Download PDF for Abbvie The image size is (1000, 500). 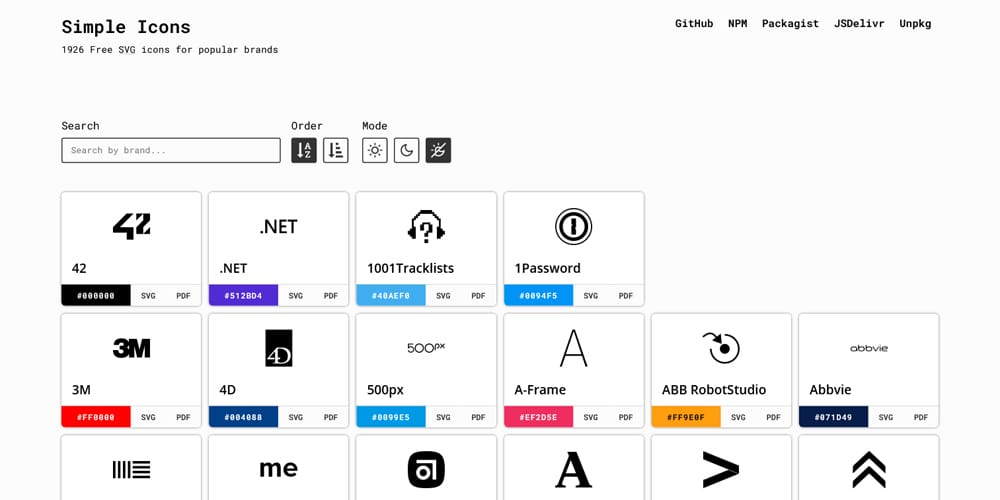pyautogui.click(x=921, y=417)
